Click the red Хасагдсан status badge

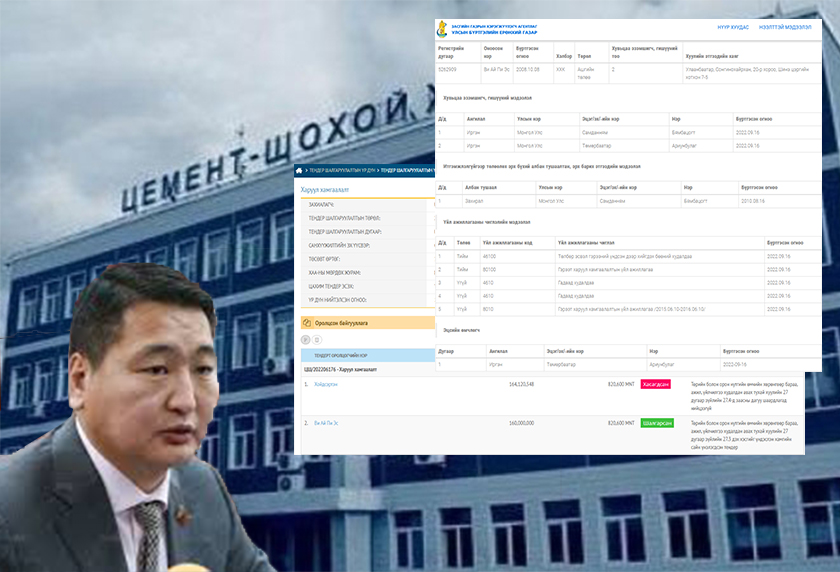[656, 385]
